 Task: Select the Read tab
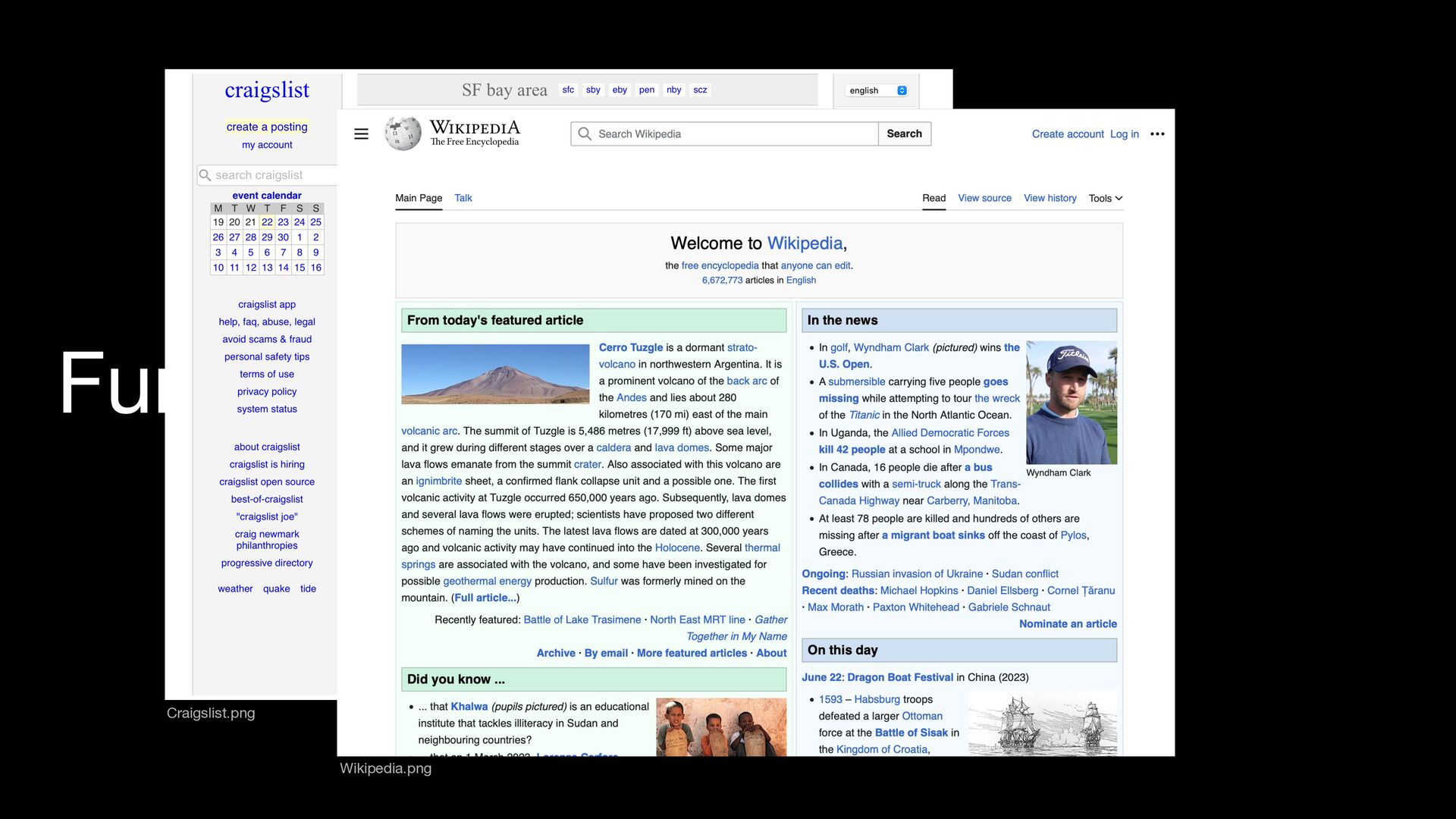tap(934, 198)
